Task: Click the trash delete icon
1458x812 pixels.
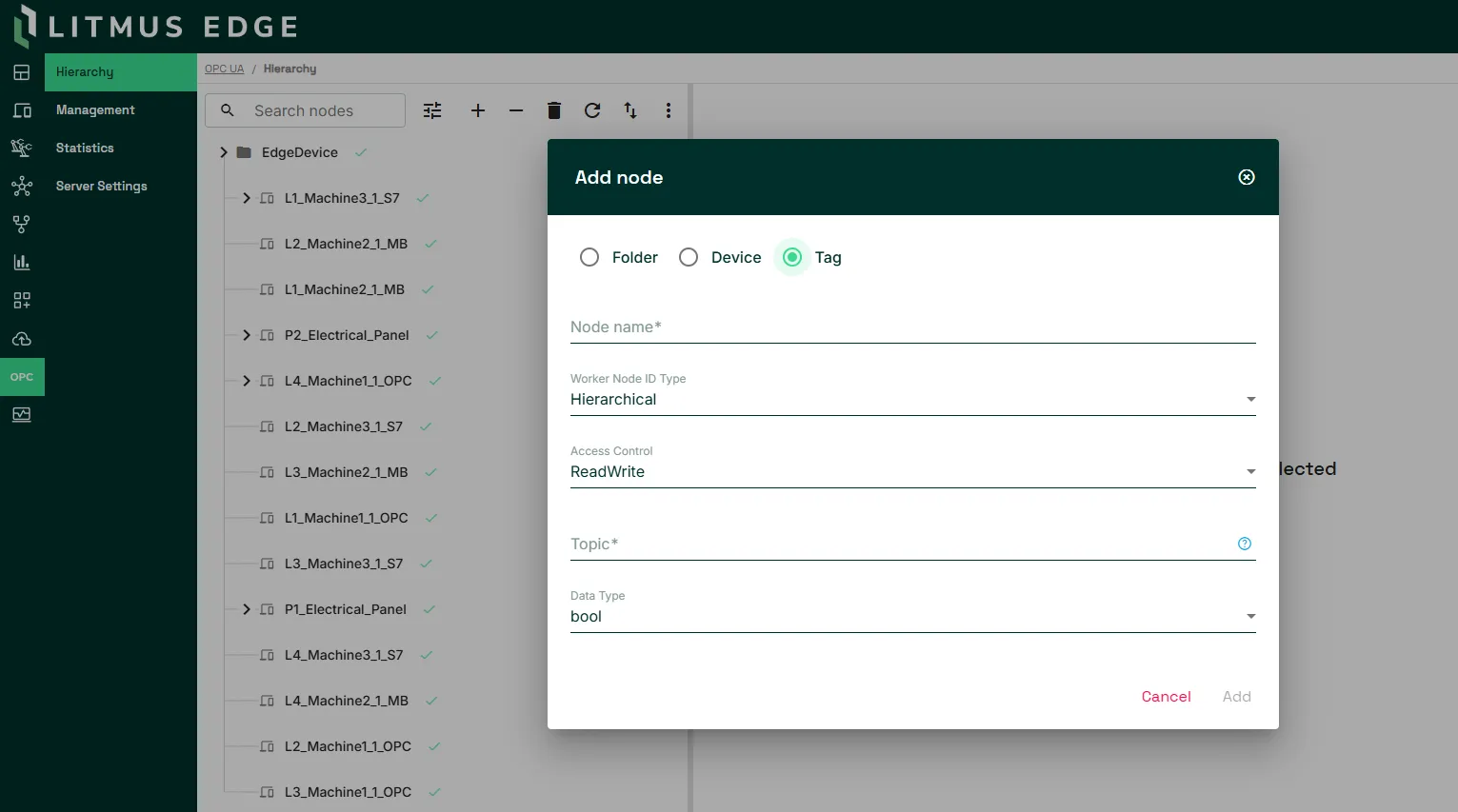Action: pyautogui.click(x=554, y=110)
